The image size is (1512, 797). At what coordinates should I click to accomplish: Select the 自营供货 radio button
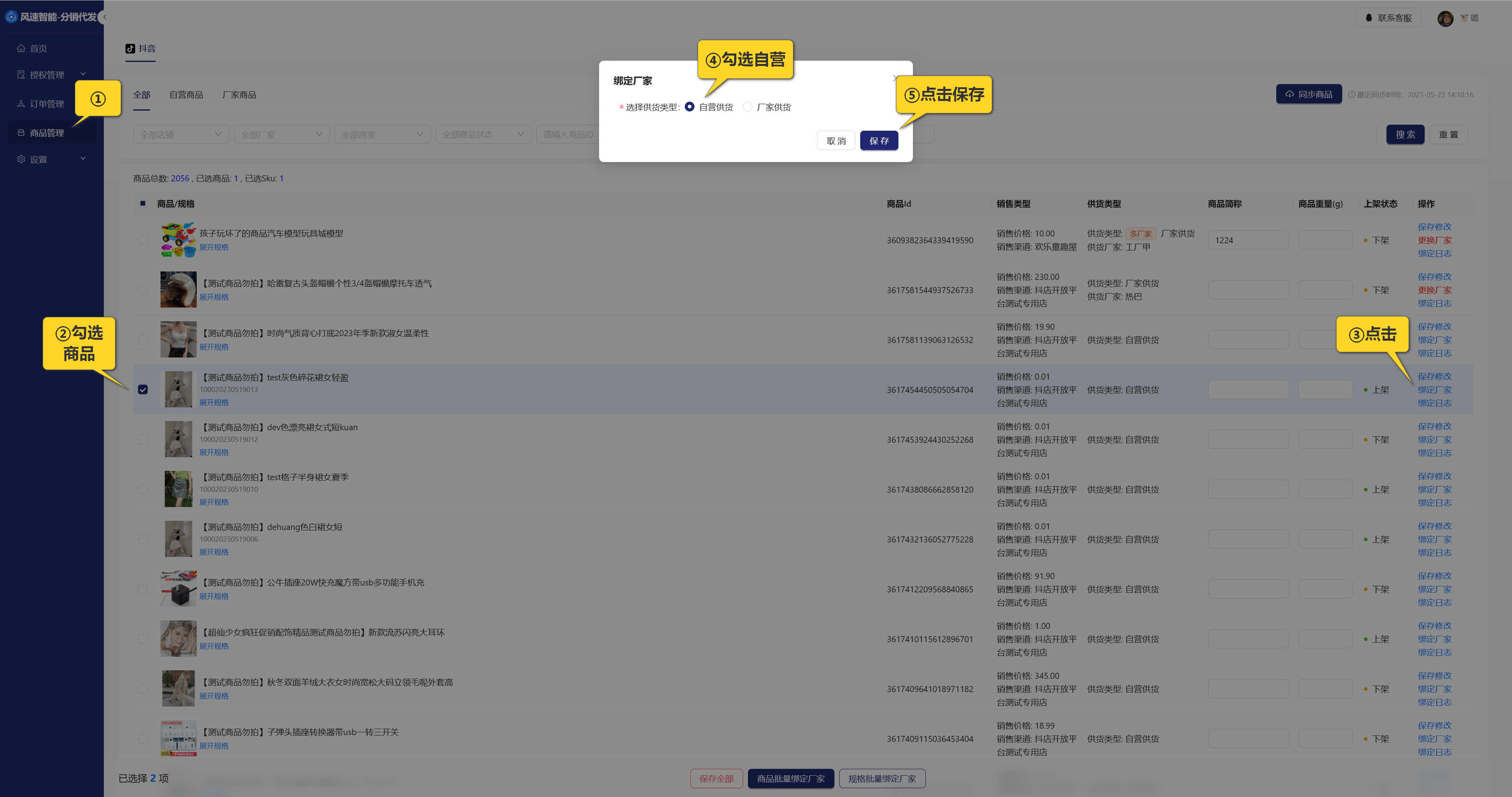coord(690,107)
